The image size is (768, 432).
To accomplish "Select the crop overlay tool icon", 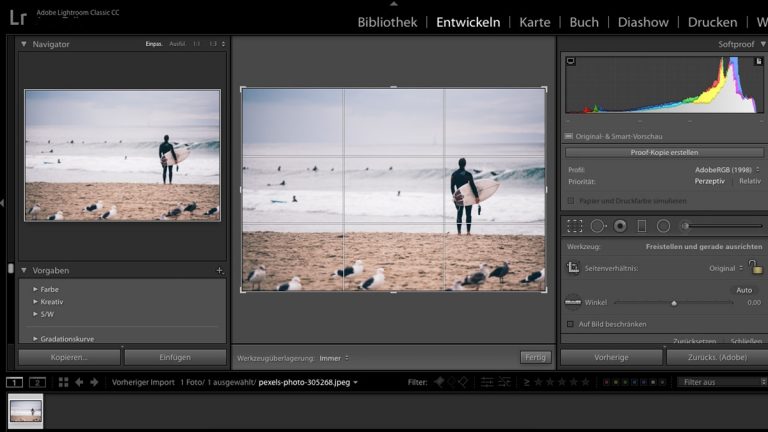I will tap(574, 226).
